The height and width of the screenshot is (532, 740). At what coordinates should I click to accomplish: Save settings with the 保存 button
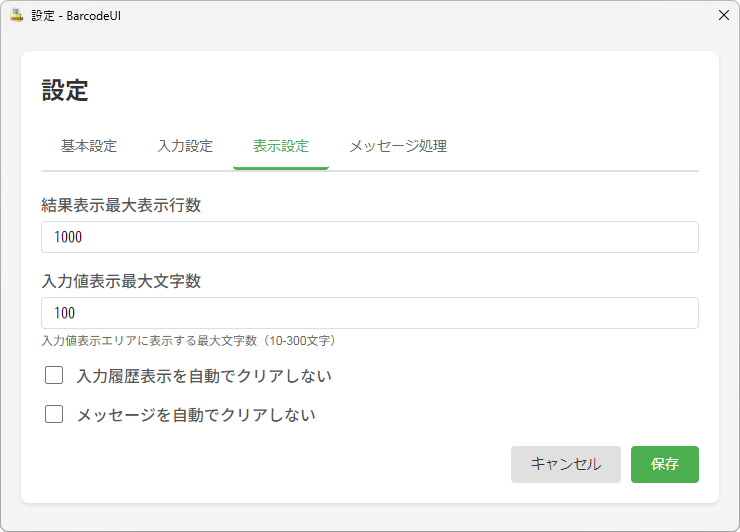coord(664,464)
